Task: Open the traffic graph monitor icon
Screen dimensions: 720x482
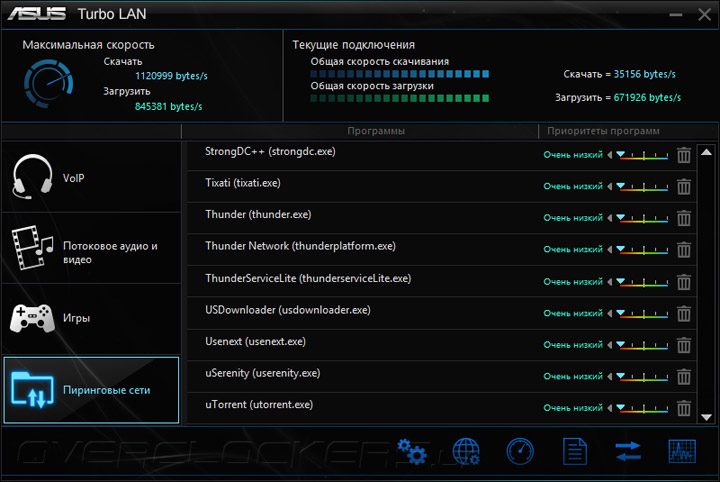Action: tap(682, 451)
